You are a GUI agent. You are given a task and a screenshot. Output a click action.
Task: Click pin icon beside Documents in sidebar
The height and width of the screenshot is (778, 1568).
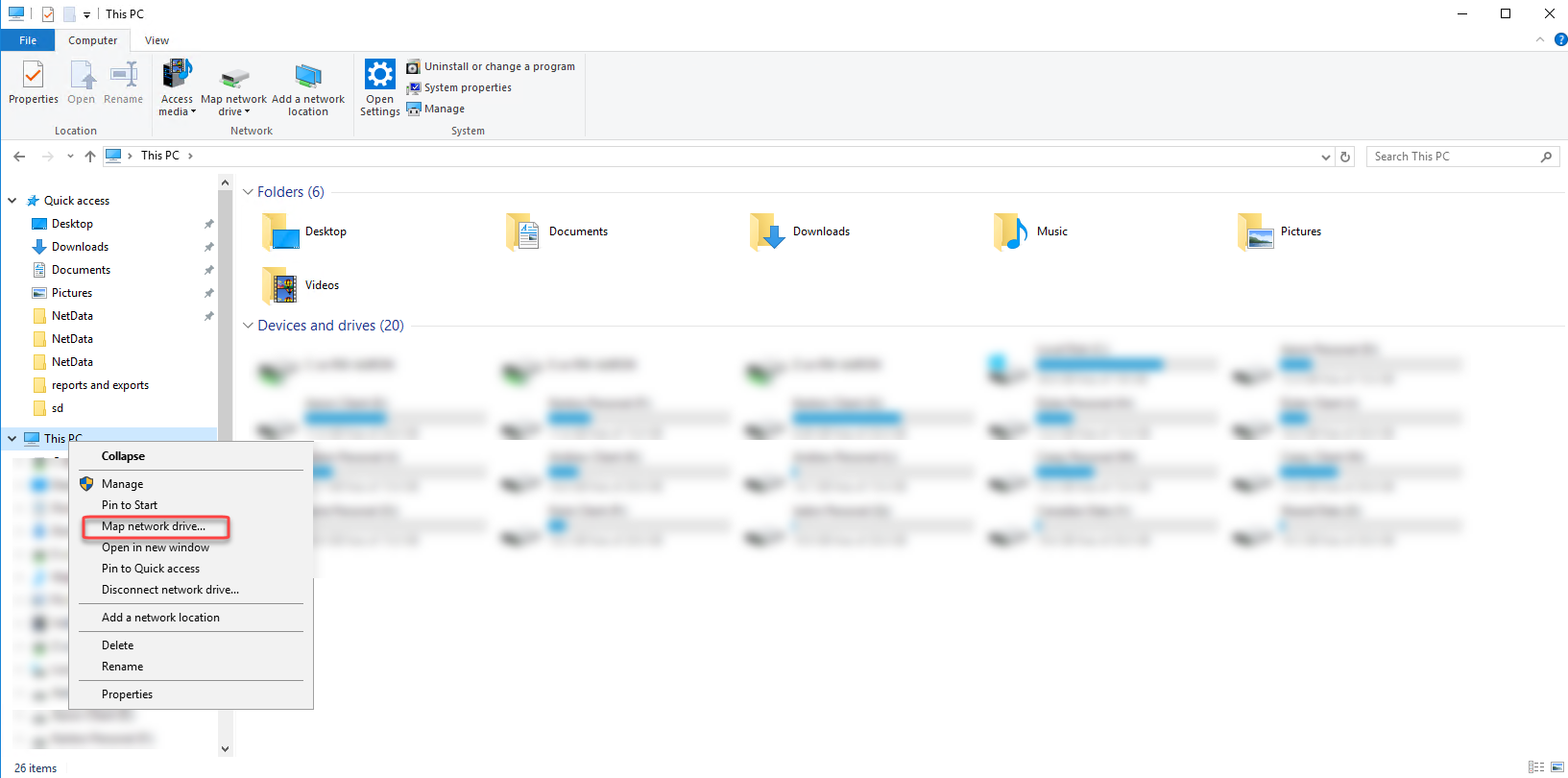pos(208,270)
